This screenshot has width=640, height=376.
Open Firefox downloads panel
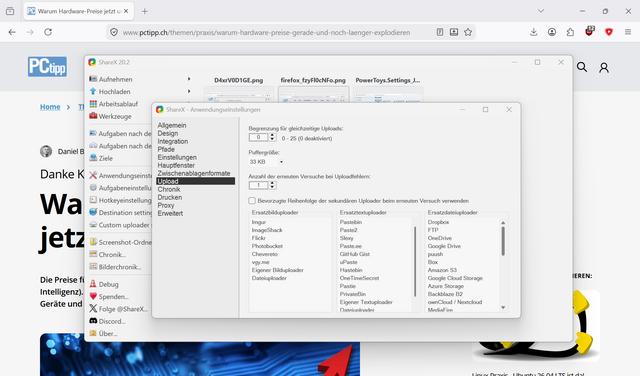[533, 32]
